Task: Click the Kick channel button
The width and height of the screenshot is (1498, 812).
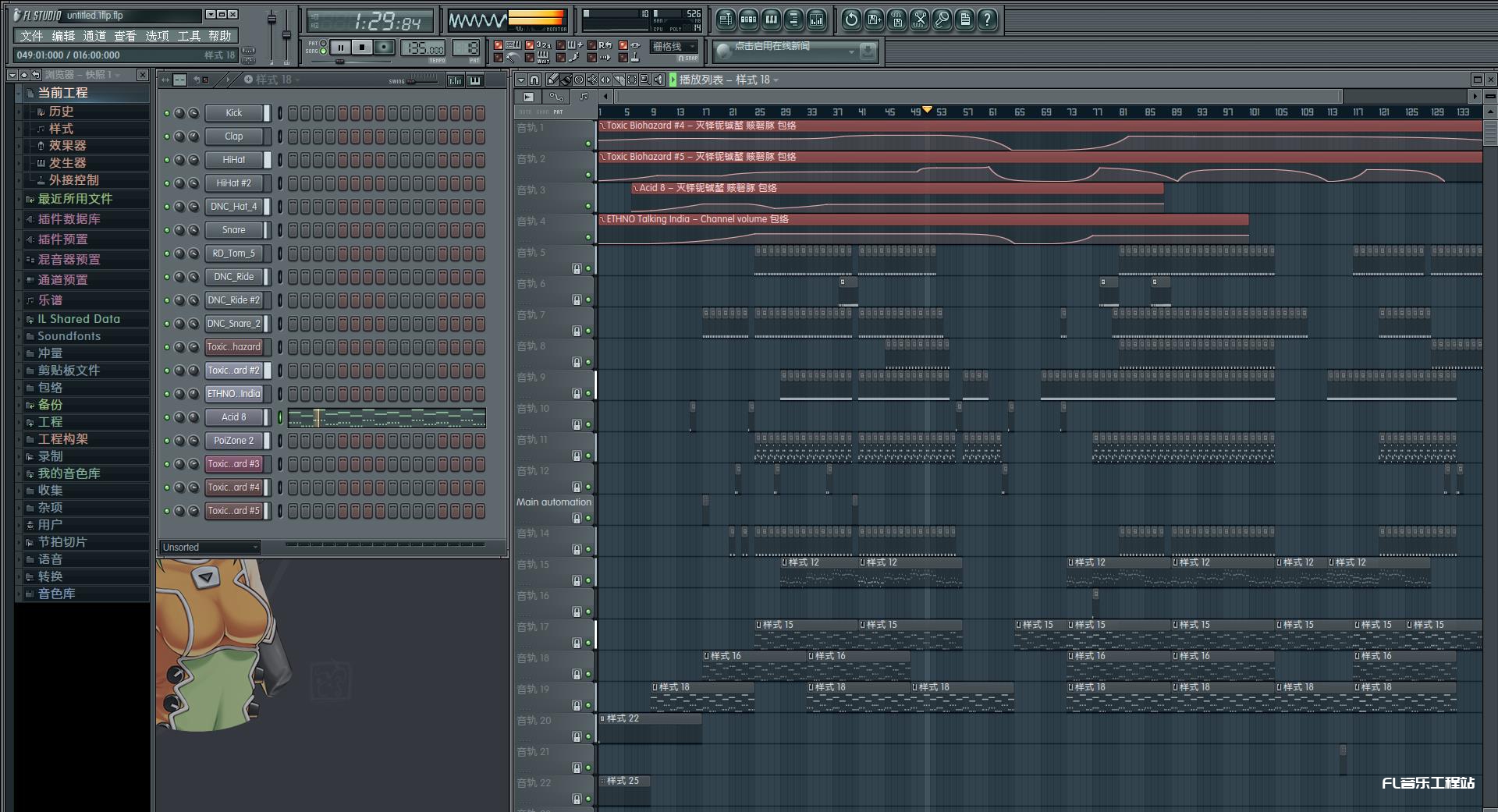Action: pyautogui.click(x=233, y=113)
